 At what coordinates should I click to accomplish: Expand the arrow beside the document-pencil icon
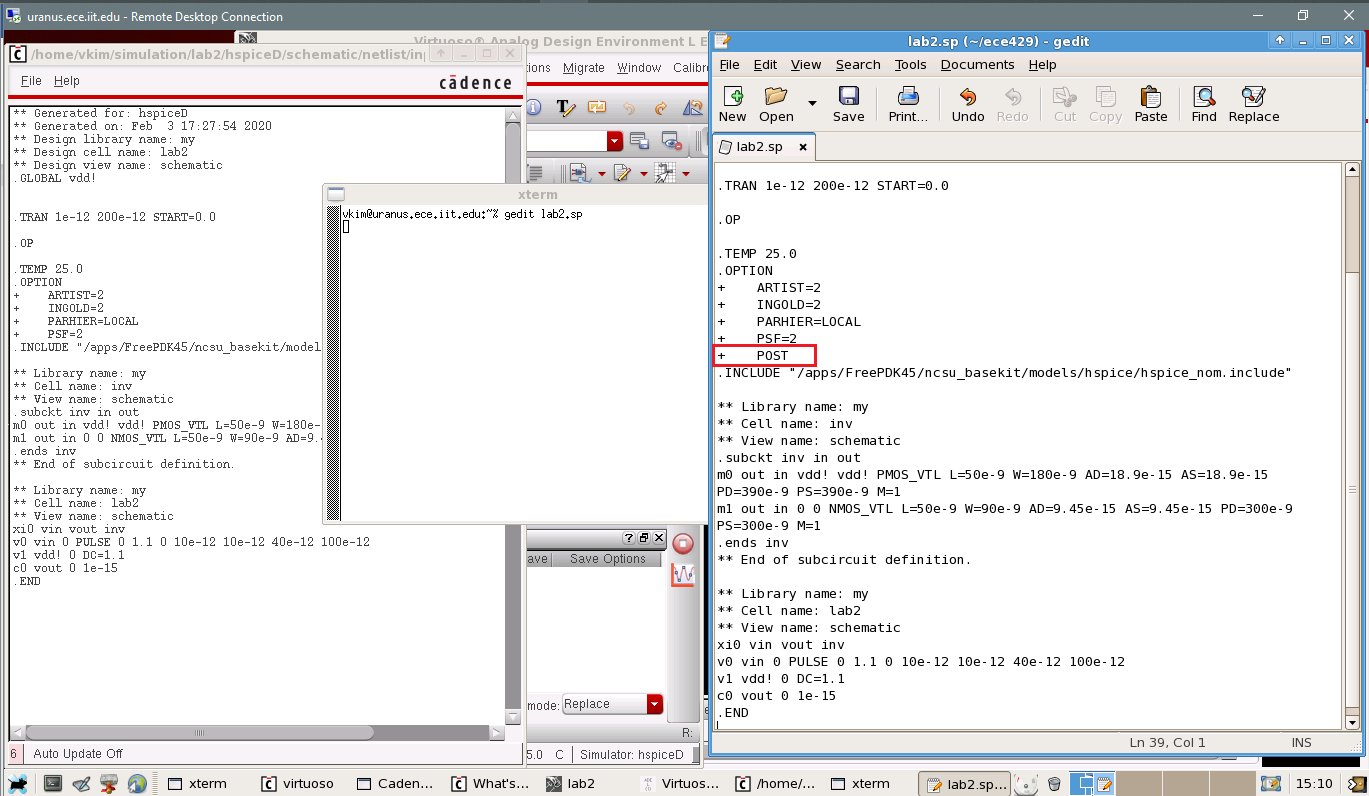(643, 174)
